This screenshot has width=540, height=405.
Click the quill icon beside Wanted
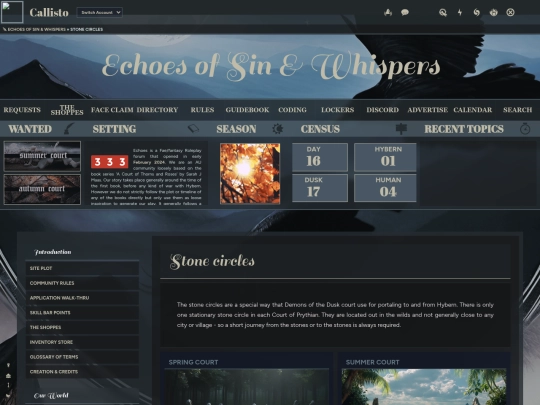point(69,128)
